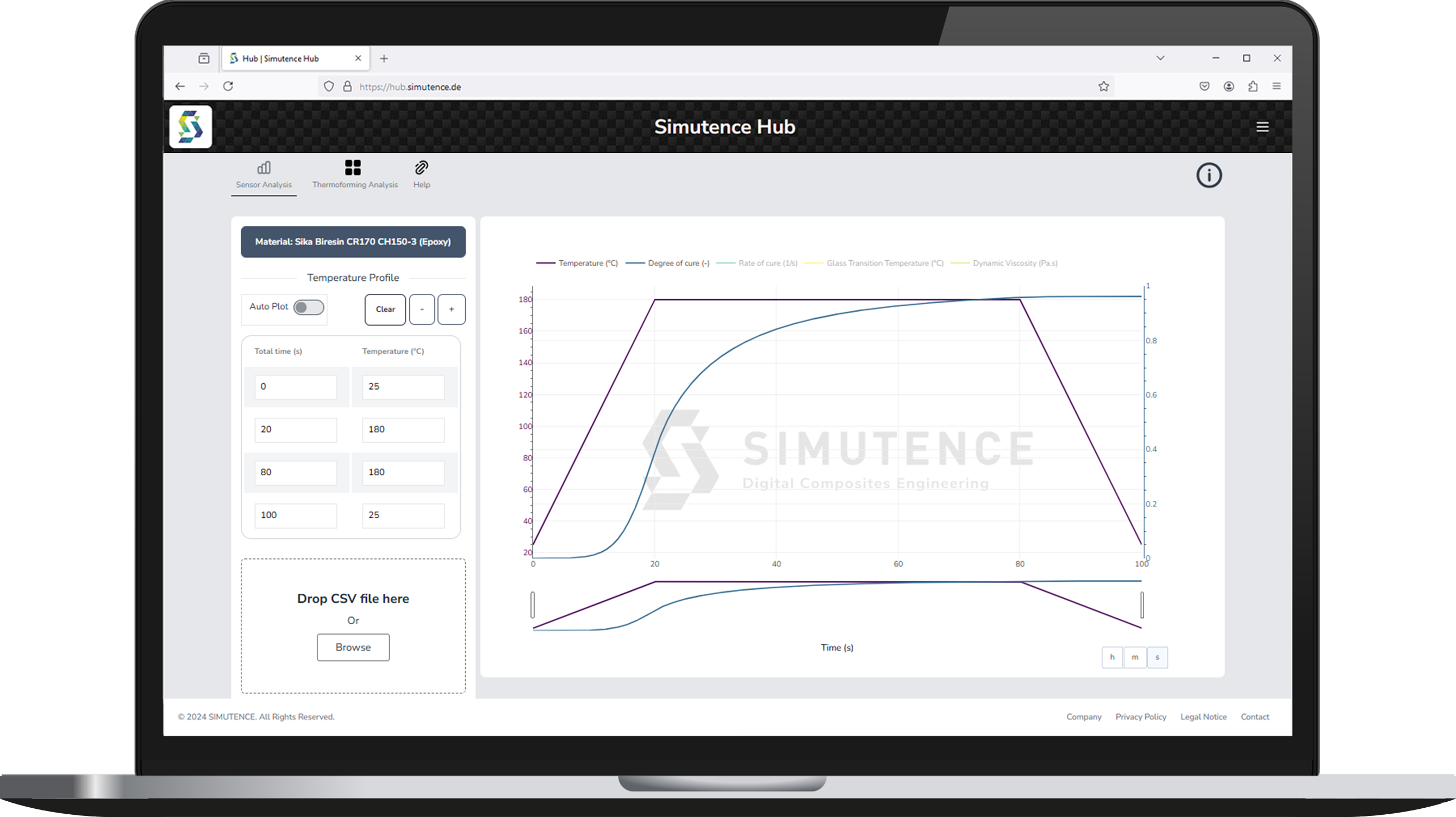
Task: Bookmark page with star icon
Action: (1103, 86)
